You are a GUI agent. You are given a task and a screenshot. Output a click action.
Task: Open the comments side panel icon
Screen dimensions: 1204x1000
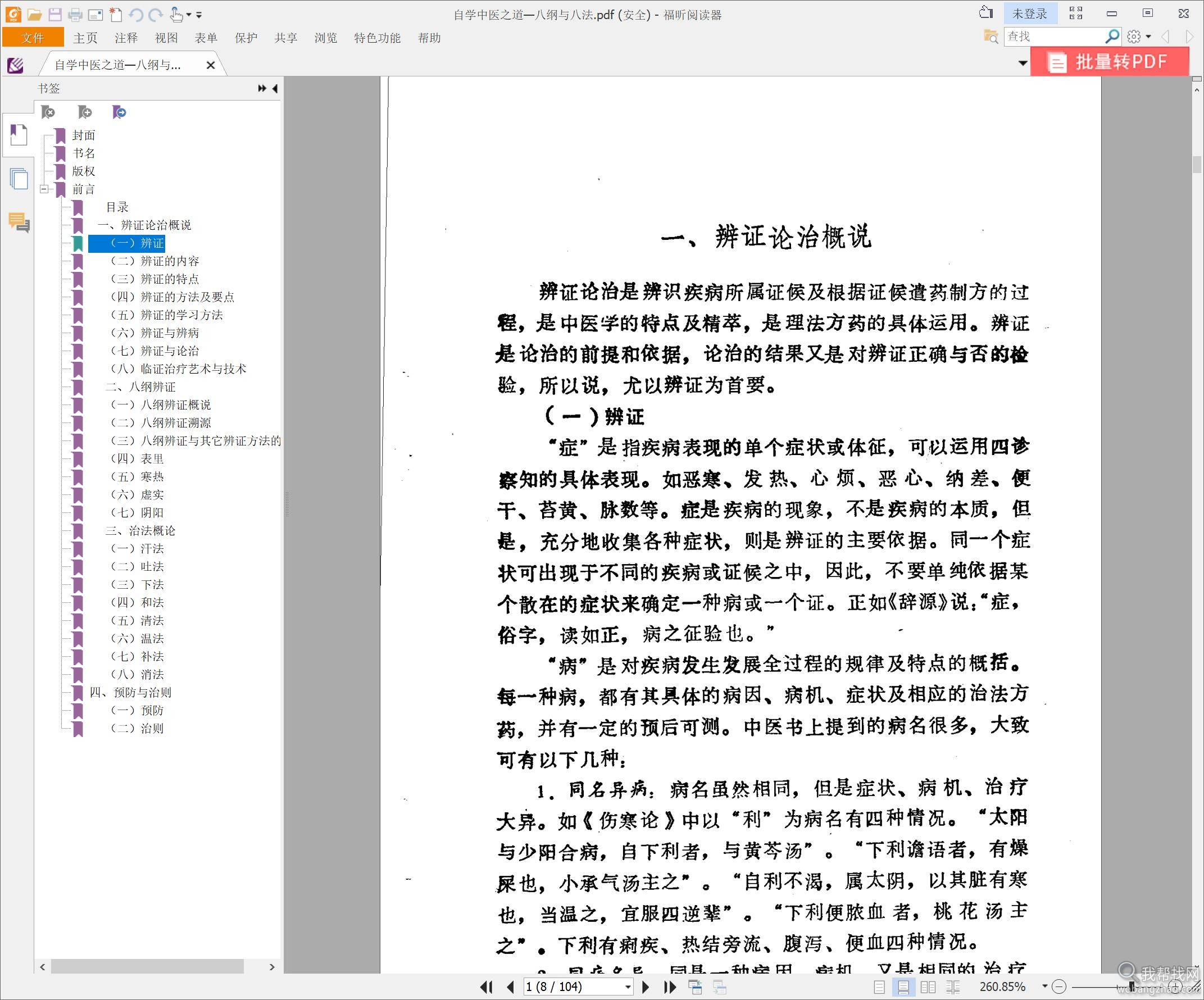coord(19,222)
